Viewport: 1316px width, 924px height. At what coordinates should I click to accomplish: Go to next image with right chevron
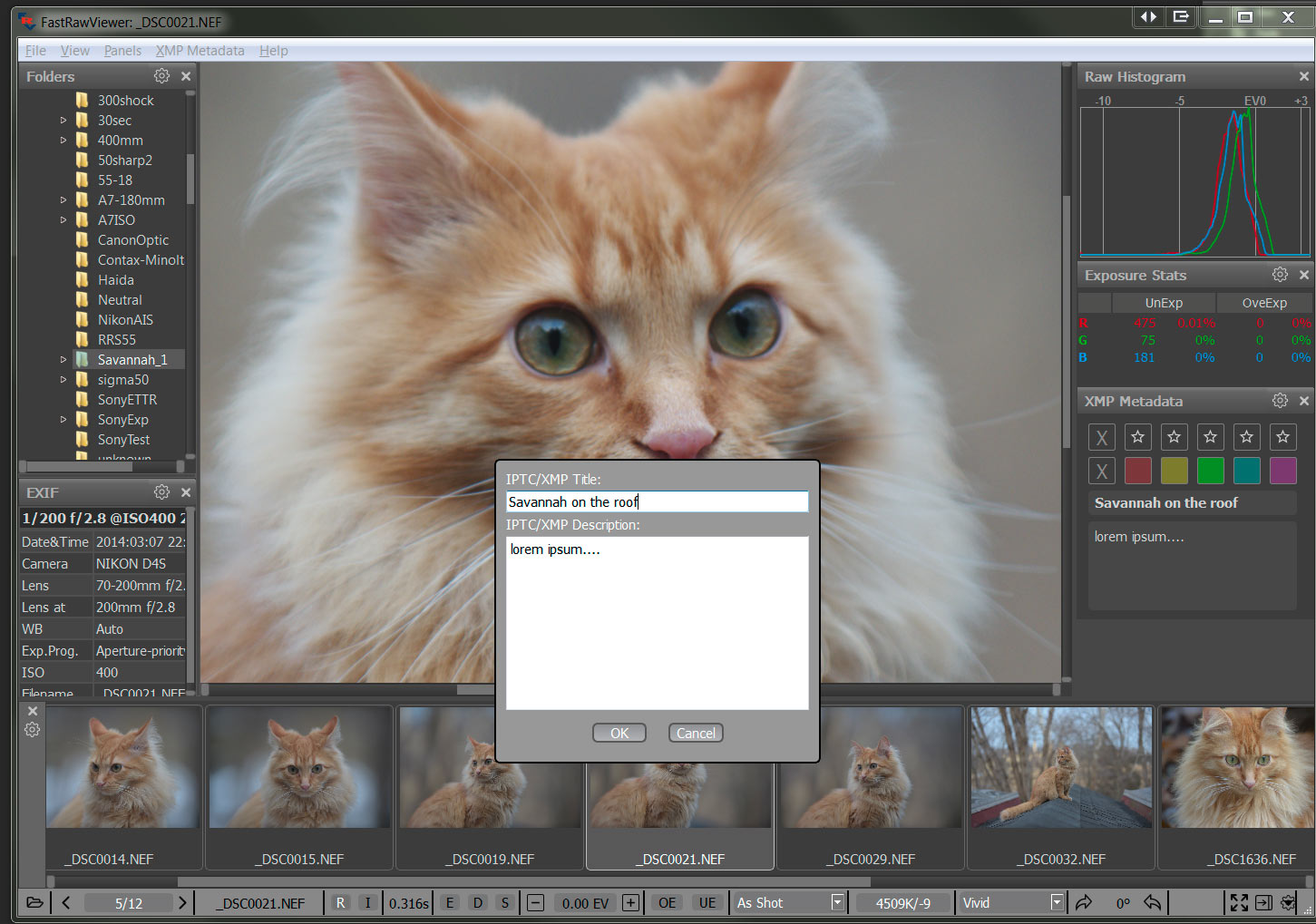pos(182,902)
